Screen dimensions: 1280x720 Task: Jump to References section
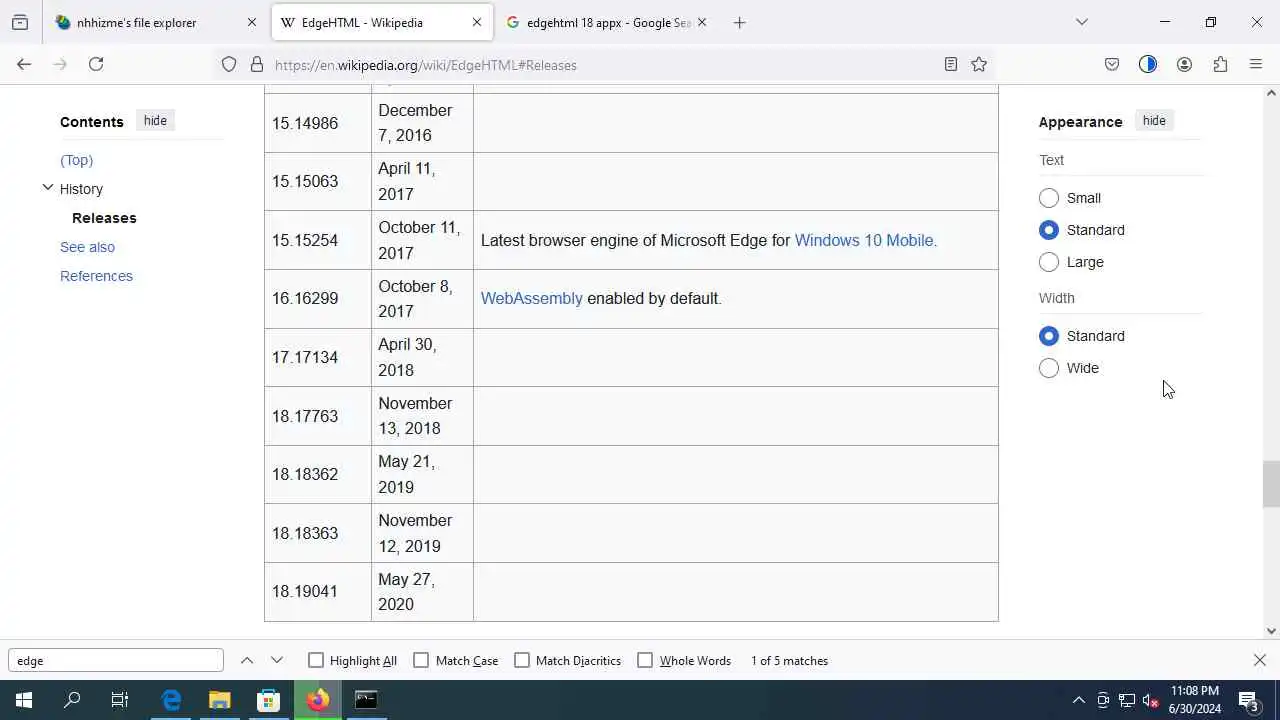pos(96,276)
